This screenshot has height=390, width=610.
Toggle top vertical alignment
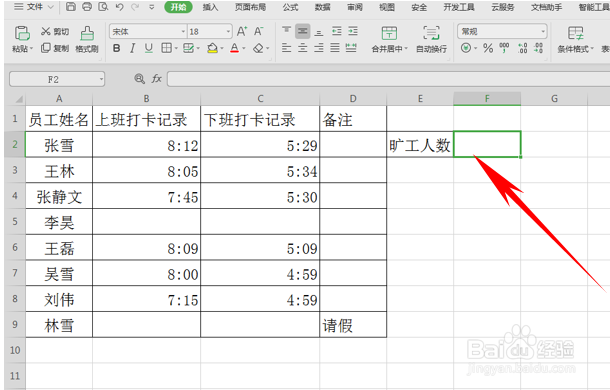(286, 30)
